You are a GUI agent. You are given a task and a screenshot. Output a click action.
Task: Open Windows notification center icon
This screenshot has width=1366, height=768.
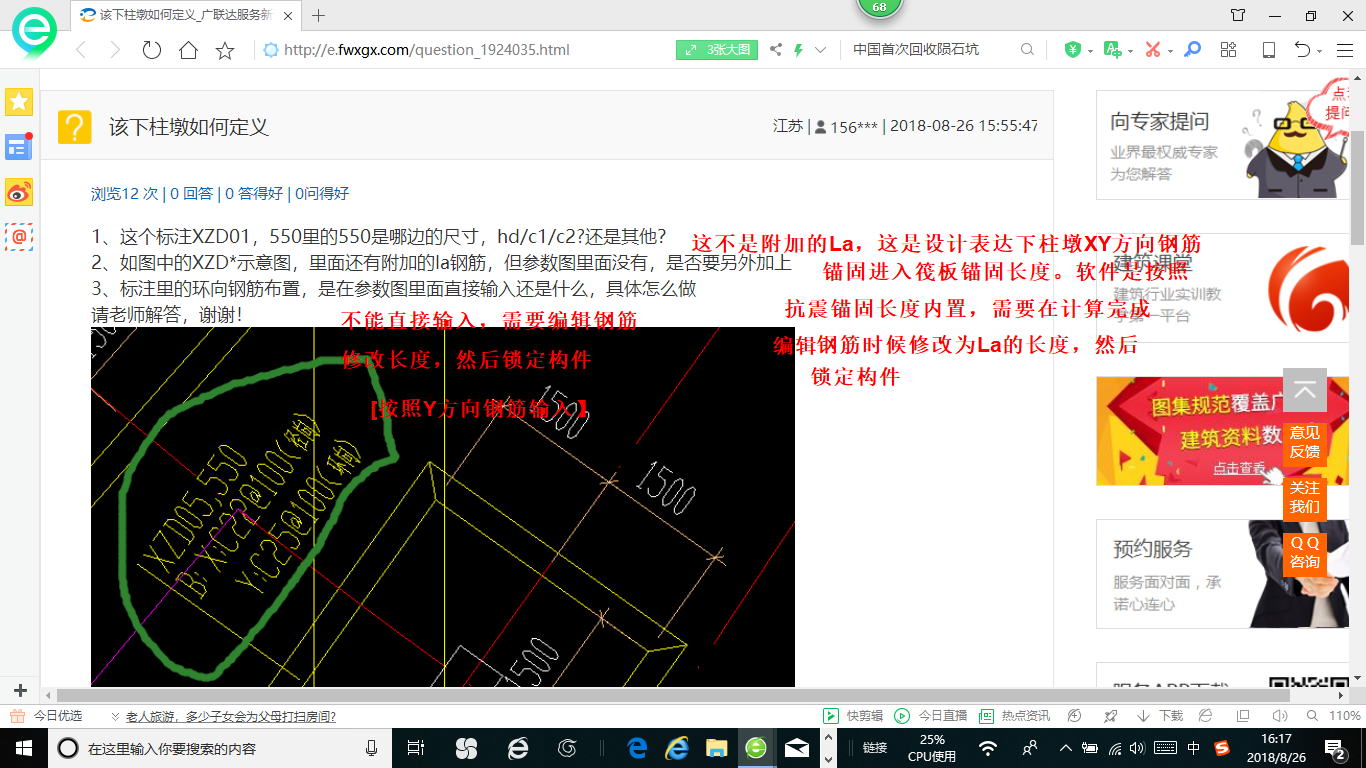coord(1334,747)
